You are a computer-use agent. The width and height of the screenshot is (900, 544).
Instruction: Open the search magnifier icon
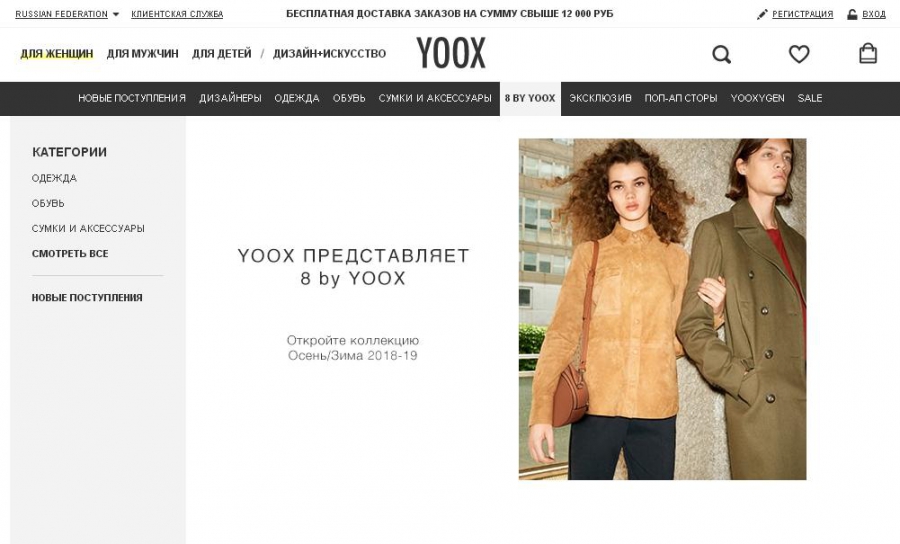[721, 55]
